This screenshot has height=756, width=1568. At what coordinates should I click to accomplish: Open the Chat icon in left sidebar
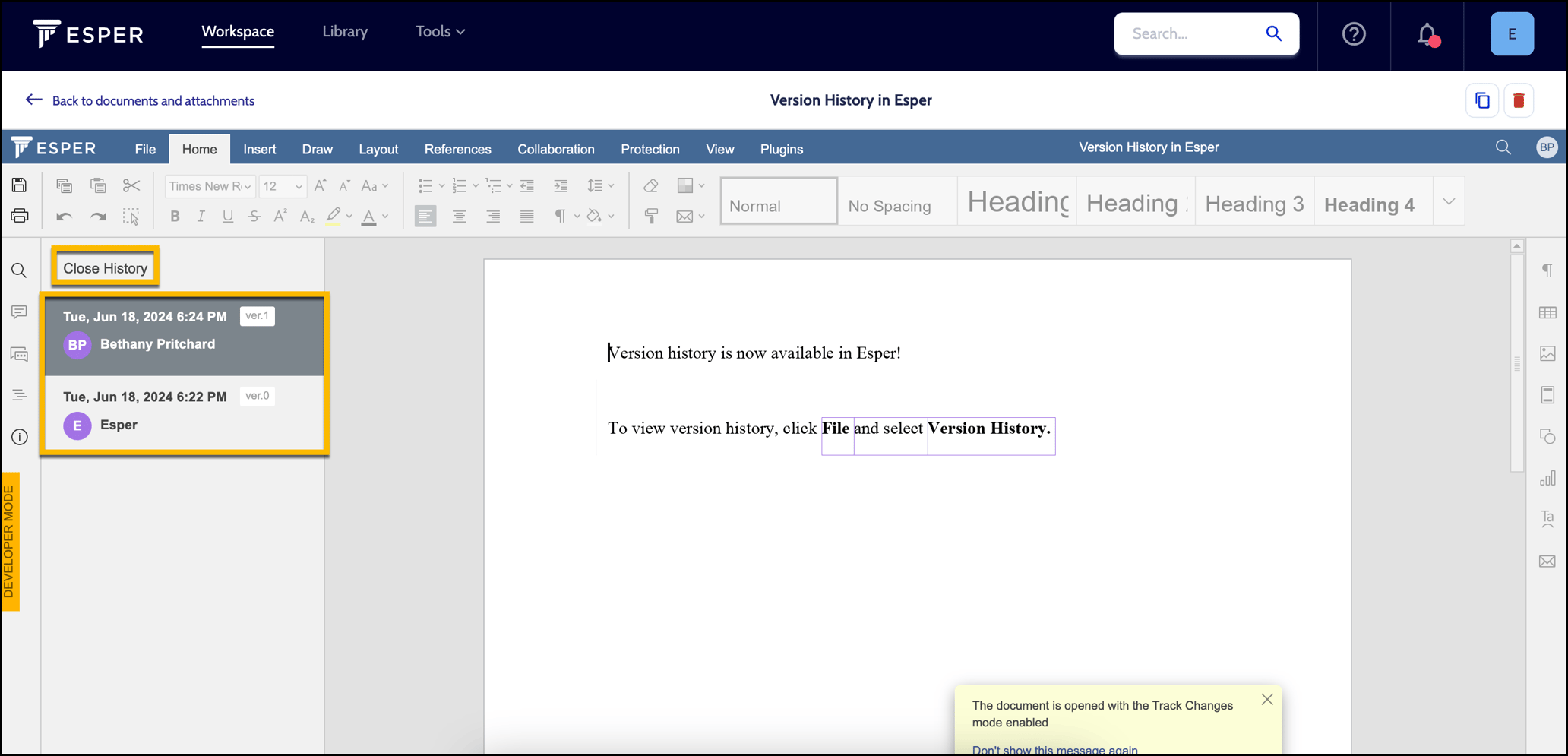pos(19,354)
